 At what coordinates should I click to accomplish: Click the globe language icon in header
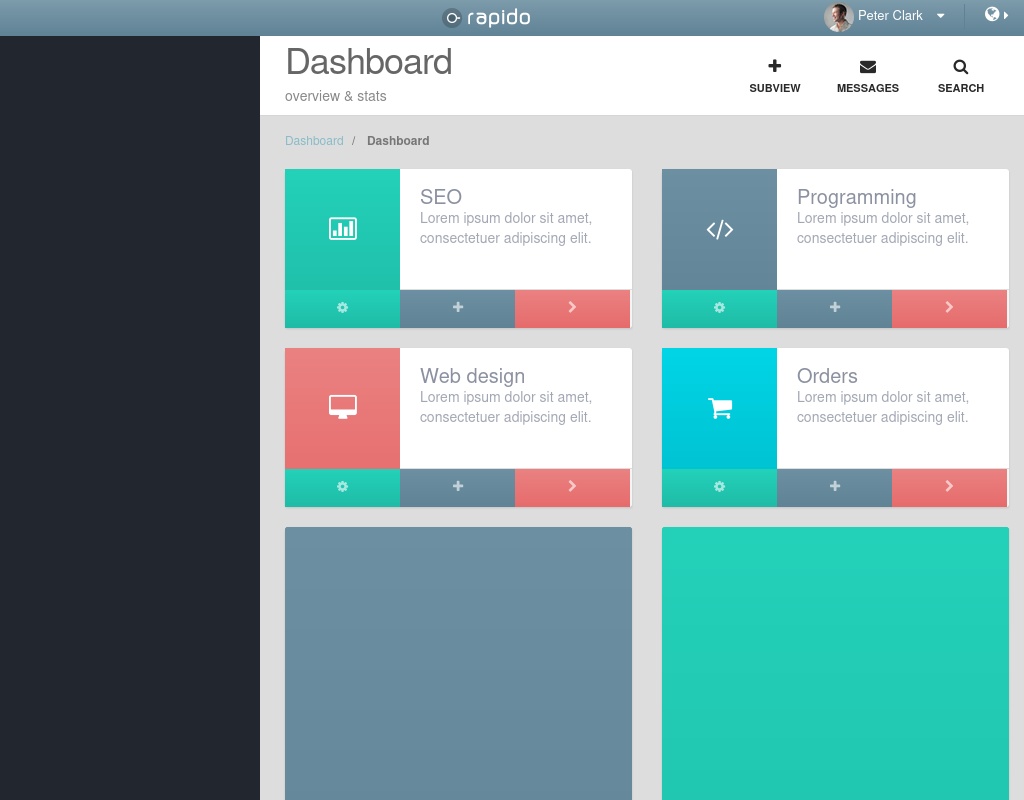pyautogui.click(x=994, y=15)
